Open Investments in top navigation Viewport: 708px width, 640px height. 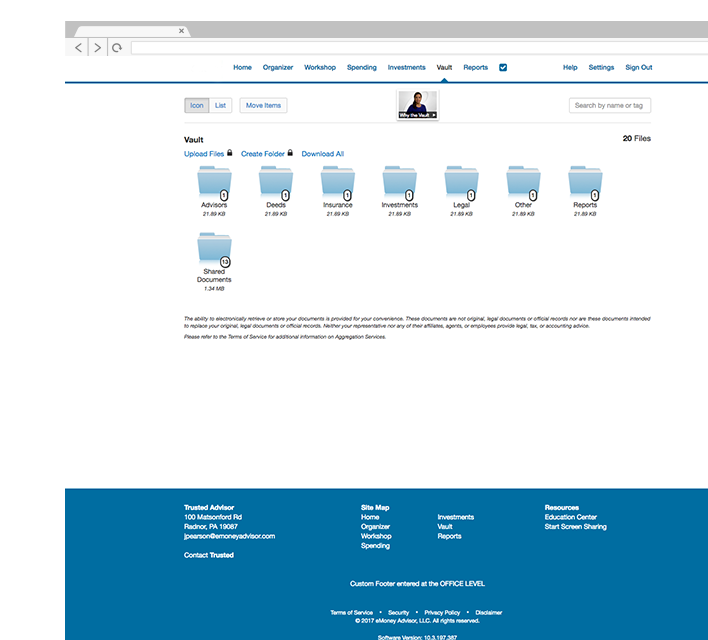(x=406, y=67)
